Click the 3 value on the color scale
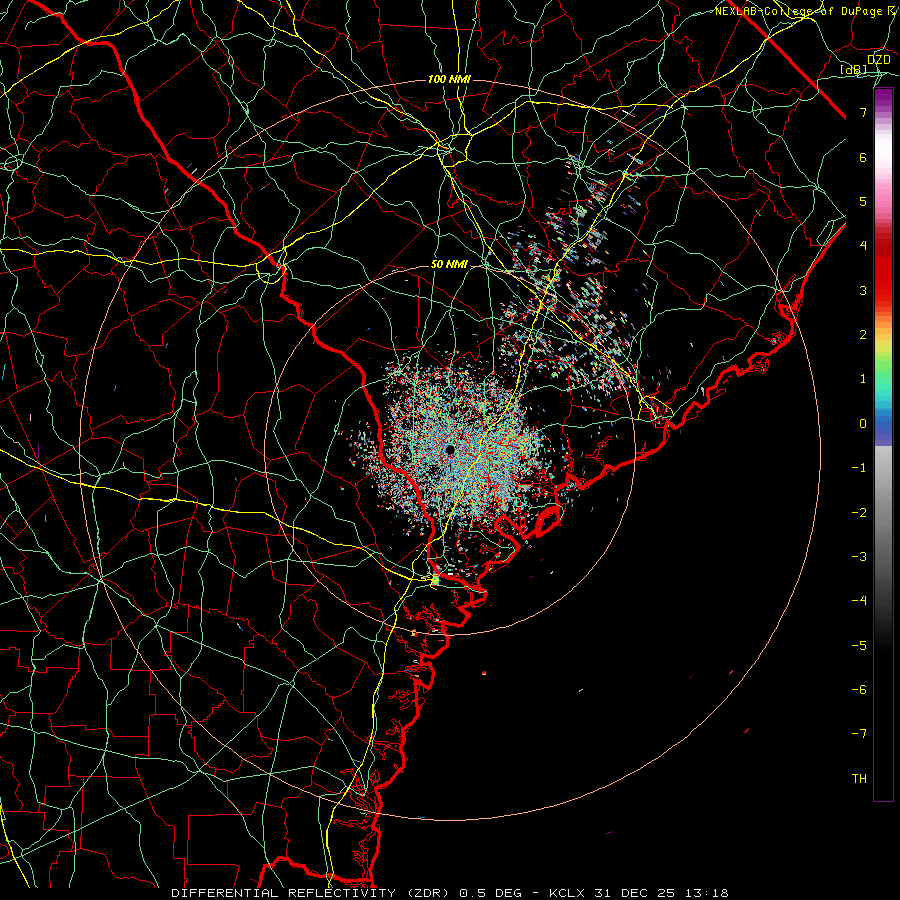The width and height of the screenshot is (900, 900). (863, 290)
